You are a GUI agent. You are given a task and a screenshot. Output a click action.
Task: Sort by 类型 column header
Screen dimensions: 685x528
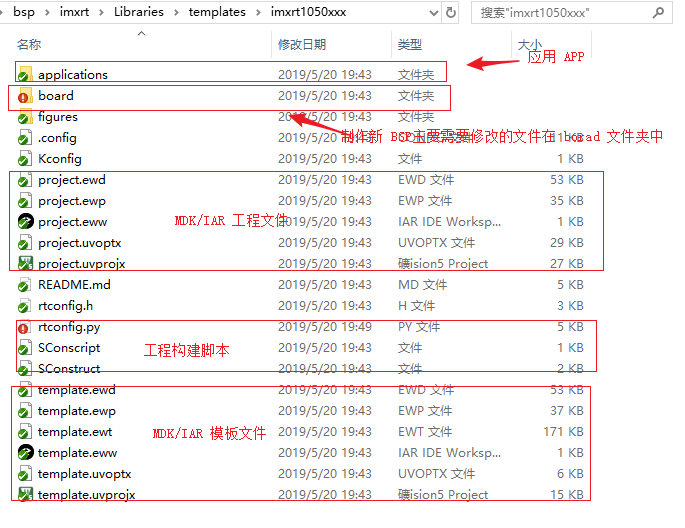(x=409, y=45)
